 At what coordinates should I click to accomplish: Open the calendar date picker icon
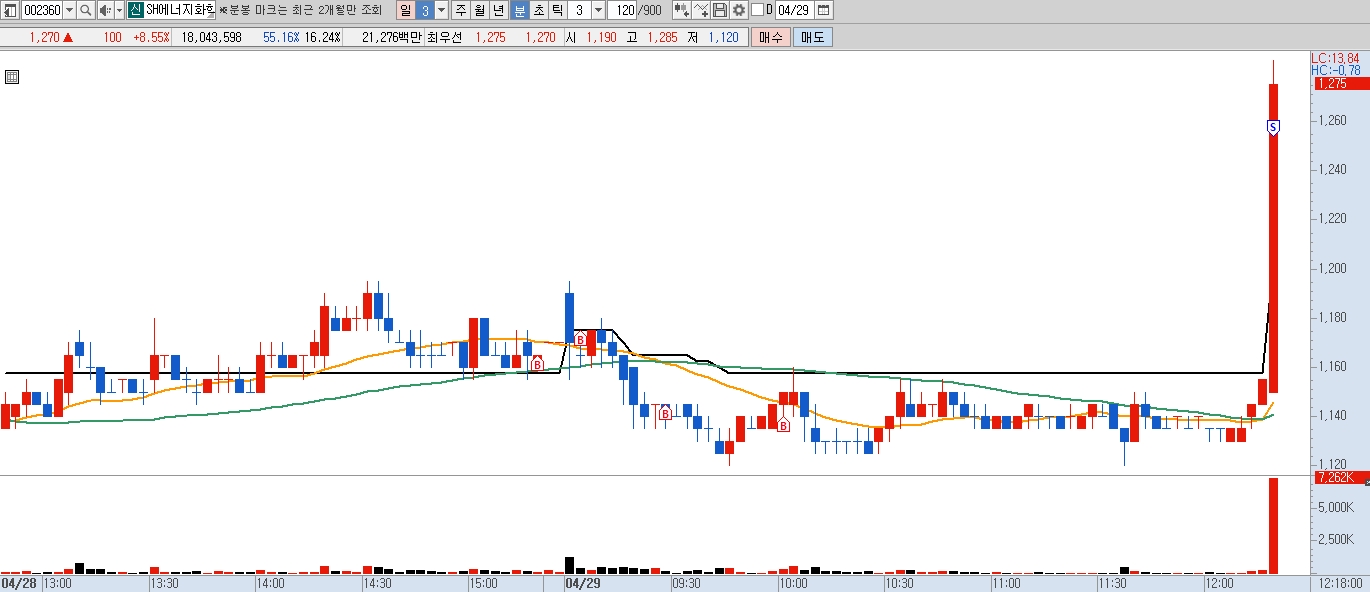click(x=823, y=10)
